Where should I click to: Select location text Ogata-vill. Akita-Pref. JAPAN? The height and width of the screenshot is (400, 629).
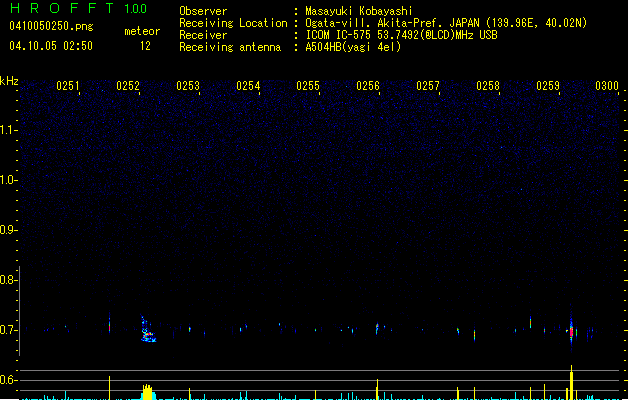(394, 23)
